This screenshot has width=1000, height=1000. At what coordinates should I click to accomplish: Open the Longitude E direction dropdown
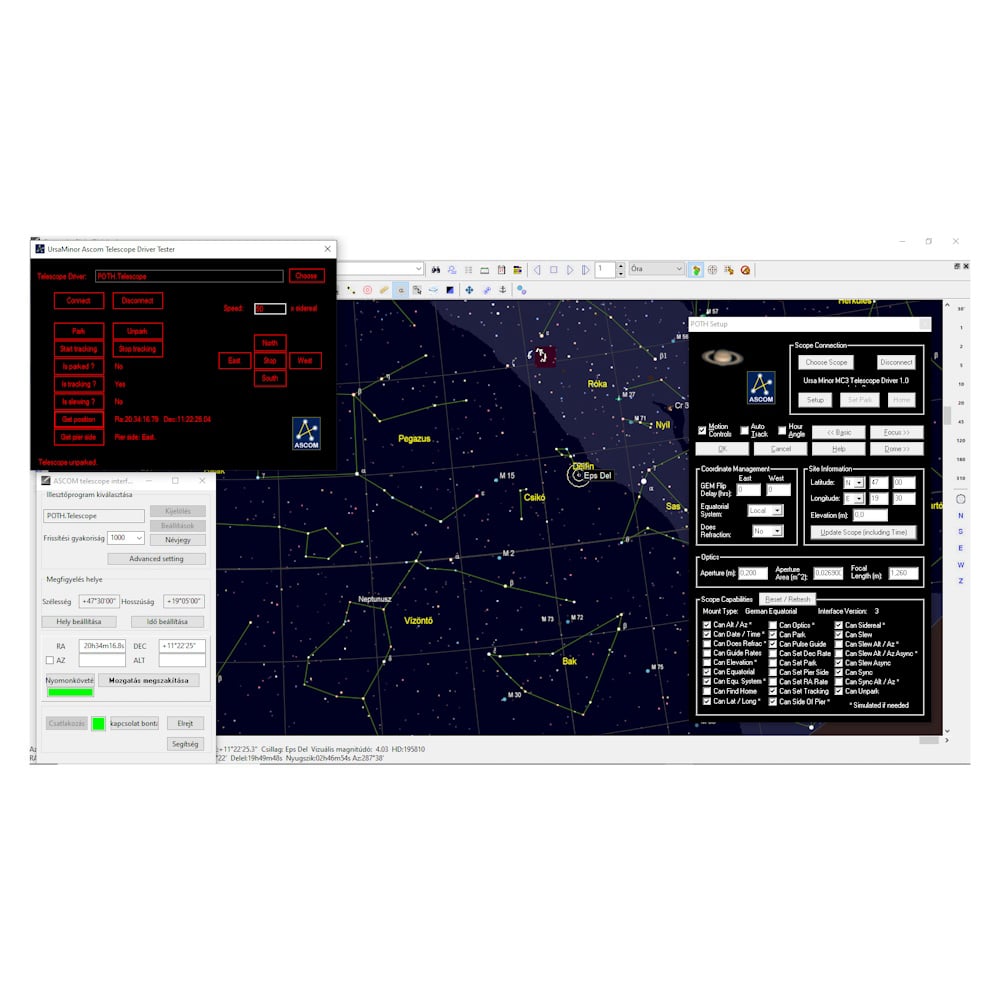tap(853, 499)
